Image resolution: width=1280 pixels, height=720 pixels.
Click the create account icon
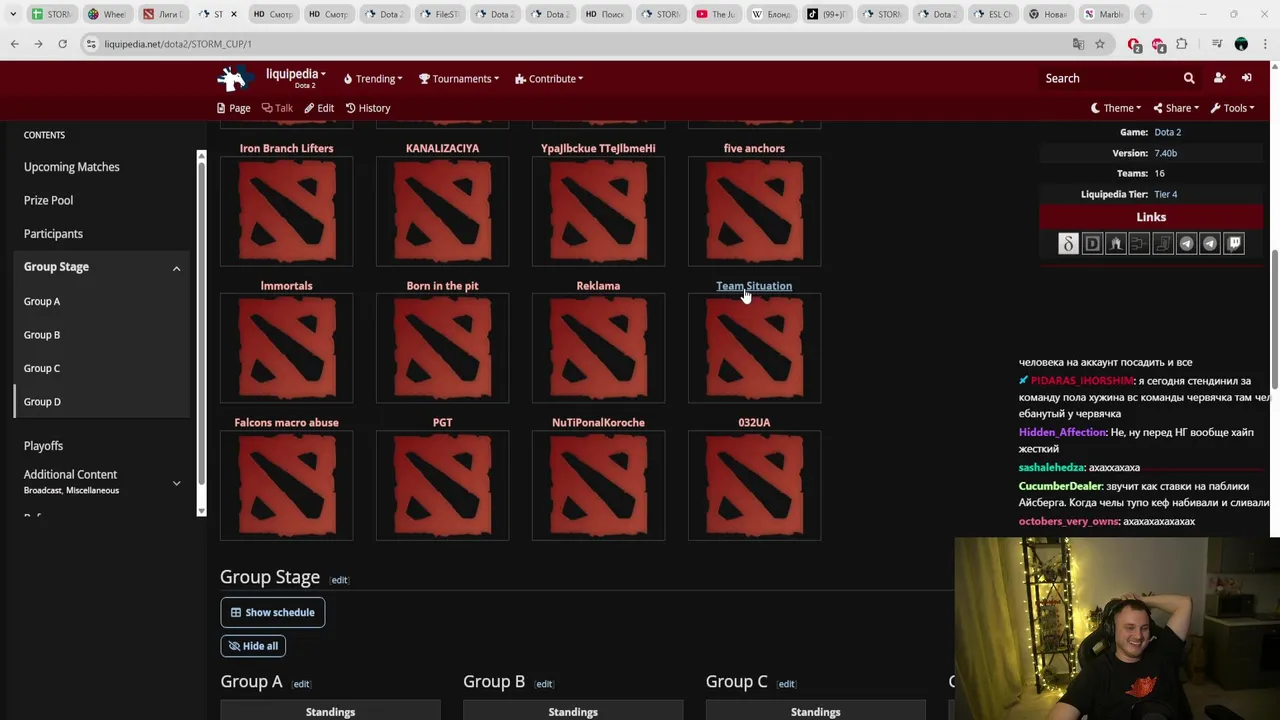pos(1219,78)
